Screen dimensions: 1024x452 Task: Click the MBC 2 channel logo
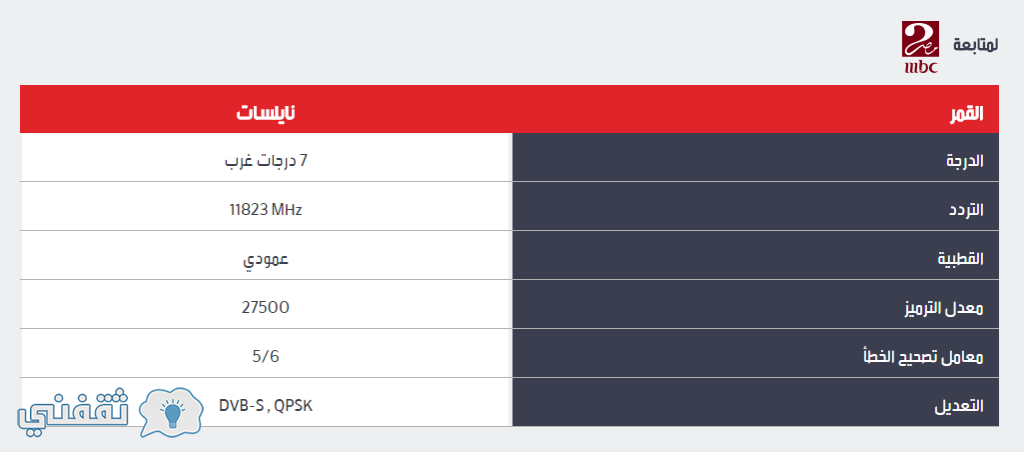click(920, 47)
